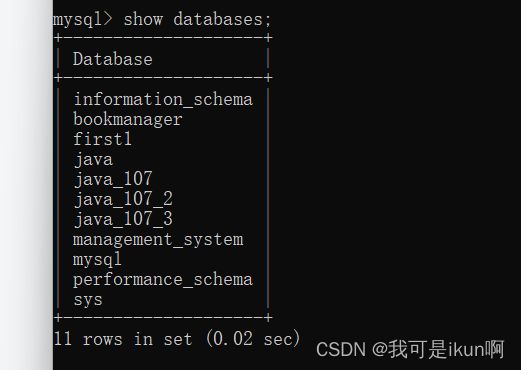The image size is (521, 370).
Task: Click the '11 rows in set' result line
Action: click(123, 339)
